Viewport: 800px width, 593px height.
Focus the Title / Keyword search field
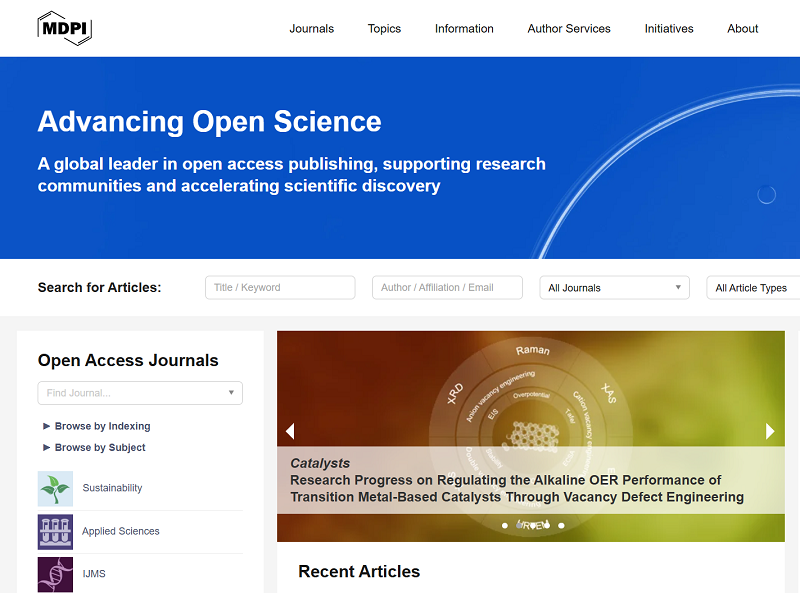(280, 287)
